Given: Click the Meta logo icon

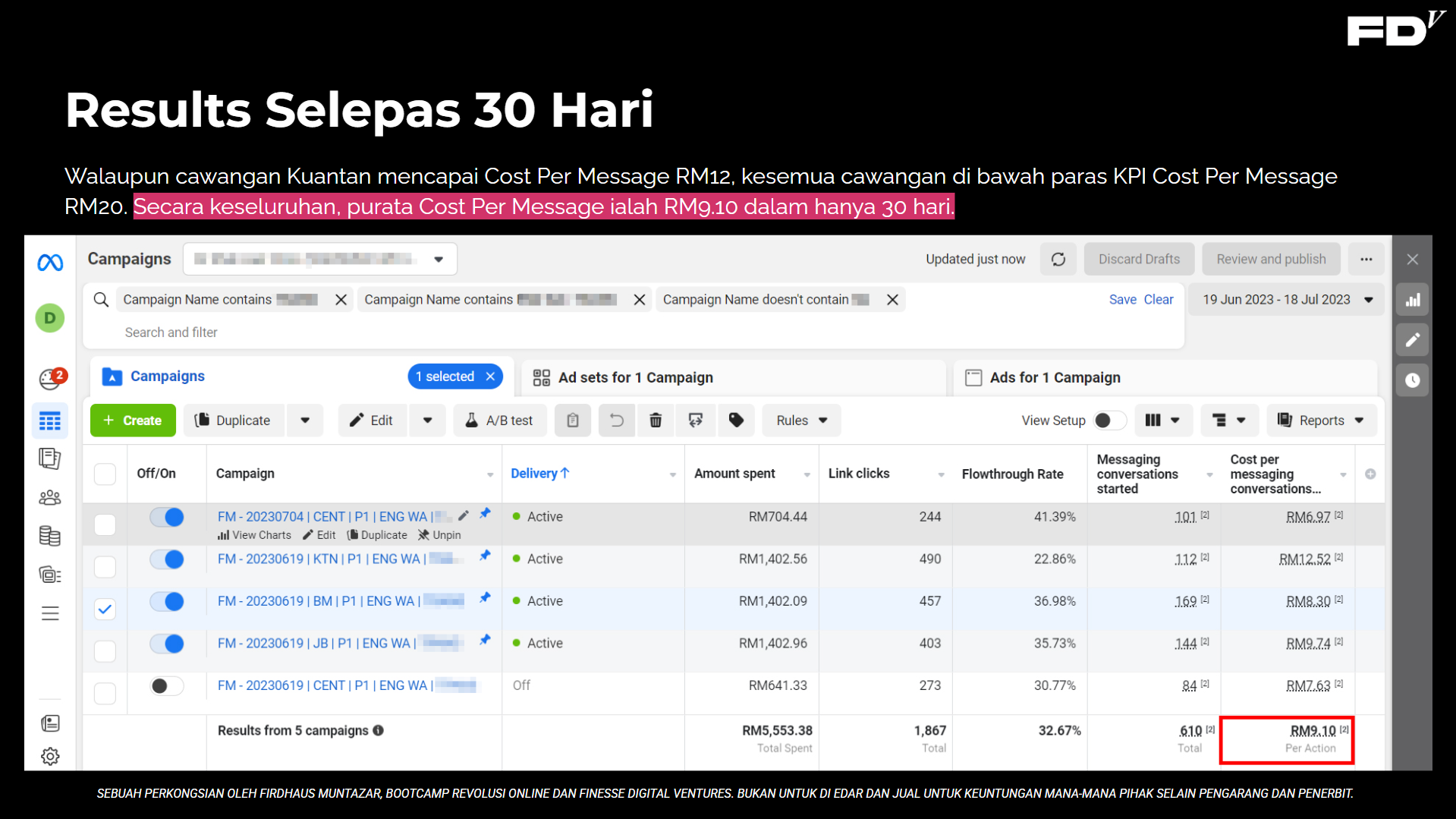Looking at the screenshot, I should (x=50, y=263).
